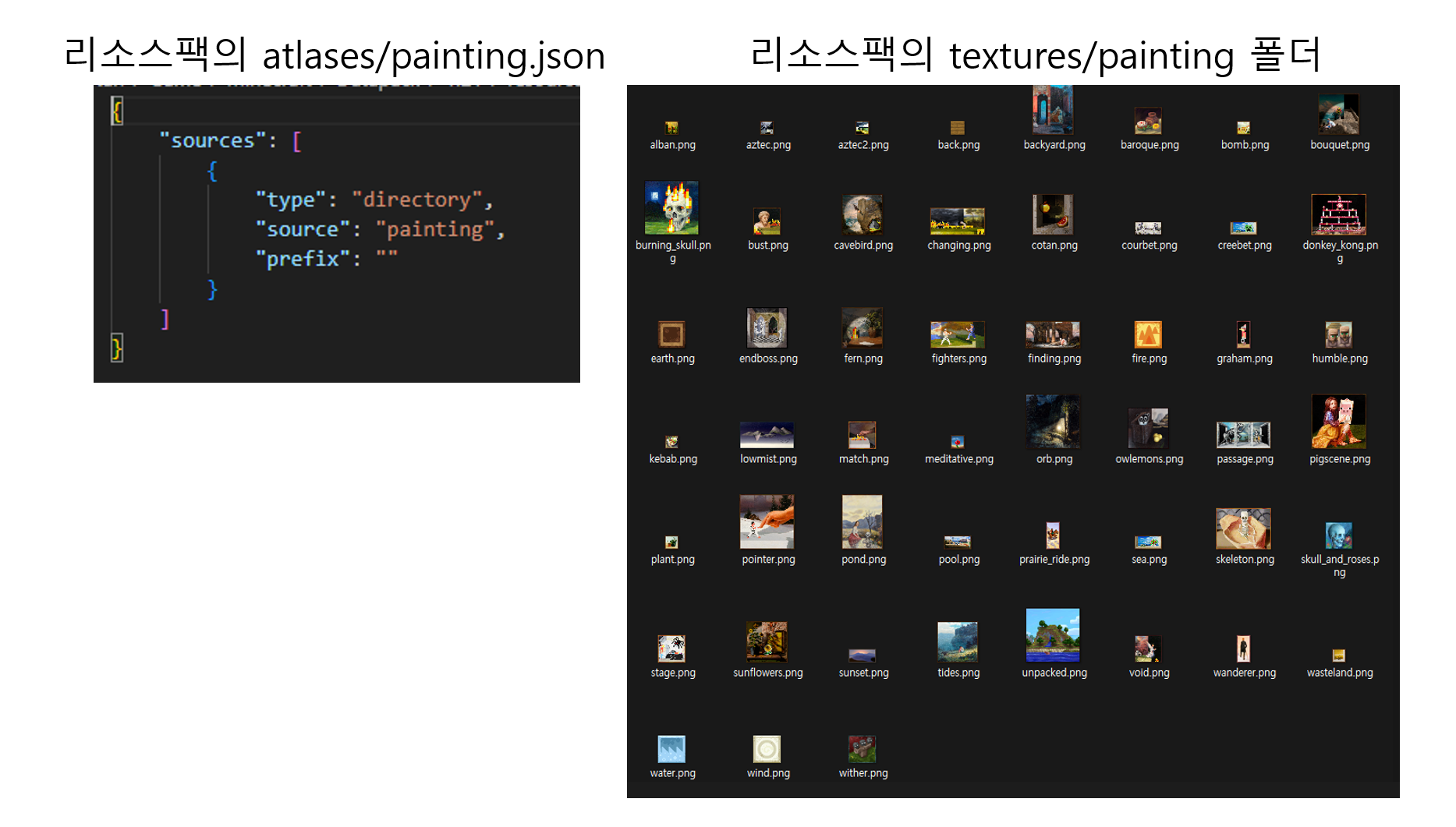The image size is (1456, 827).
Task: Select the fighters.png file
Action: point(958,334)
